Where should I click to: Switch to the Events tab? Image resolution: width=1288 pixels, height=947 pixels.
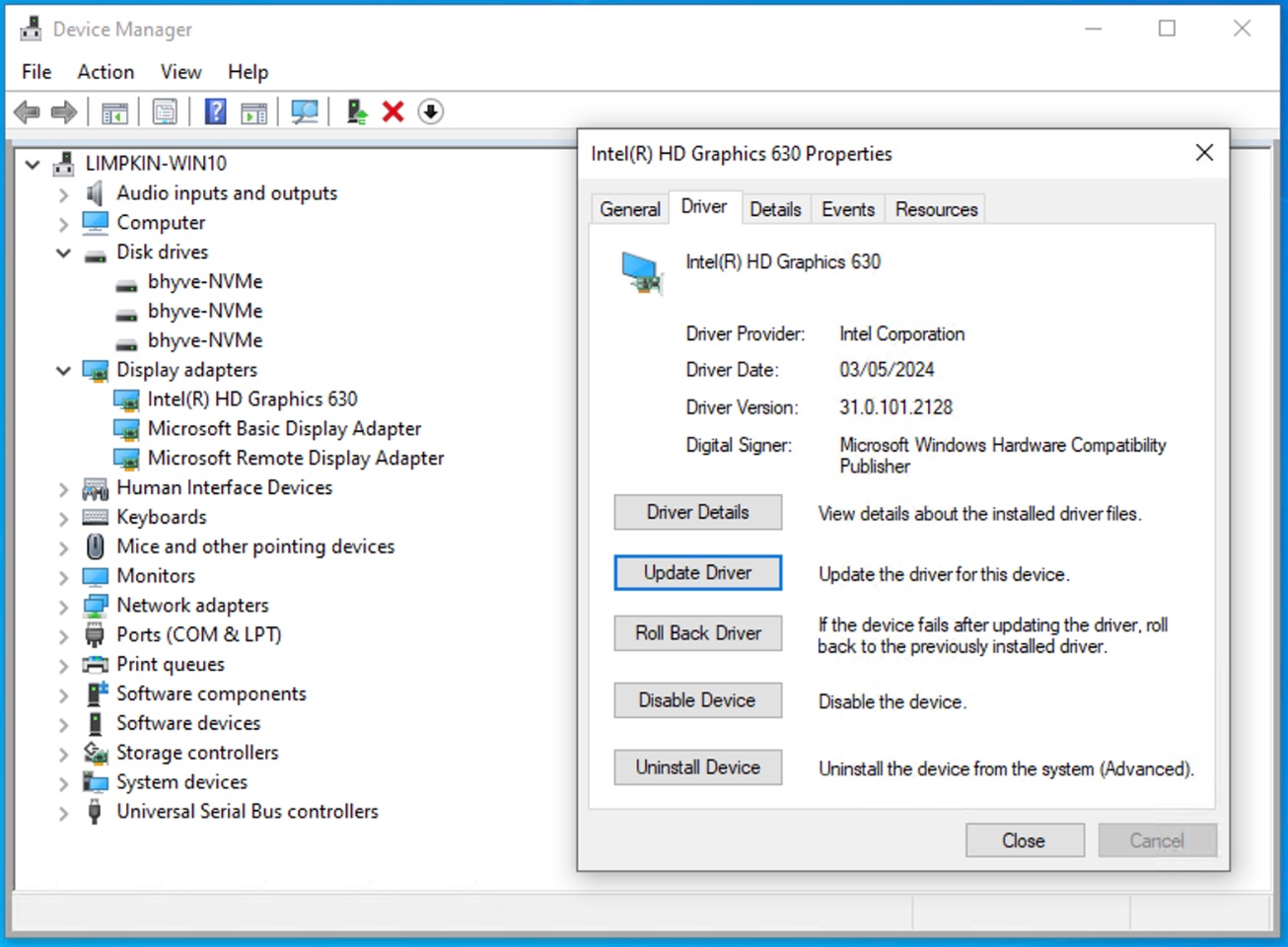coord(847,209)
